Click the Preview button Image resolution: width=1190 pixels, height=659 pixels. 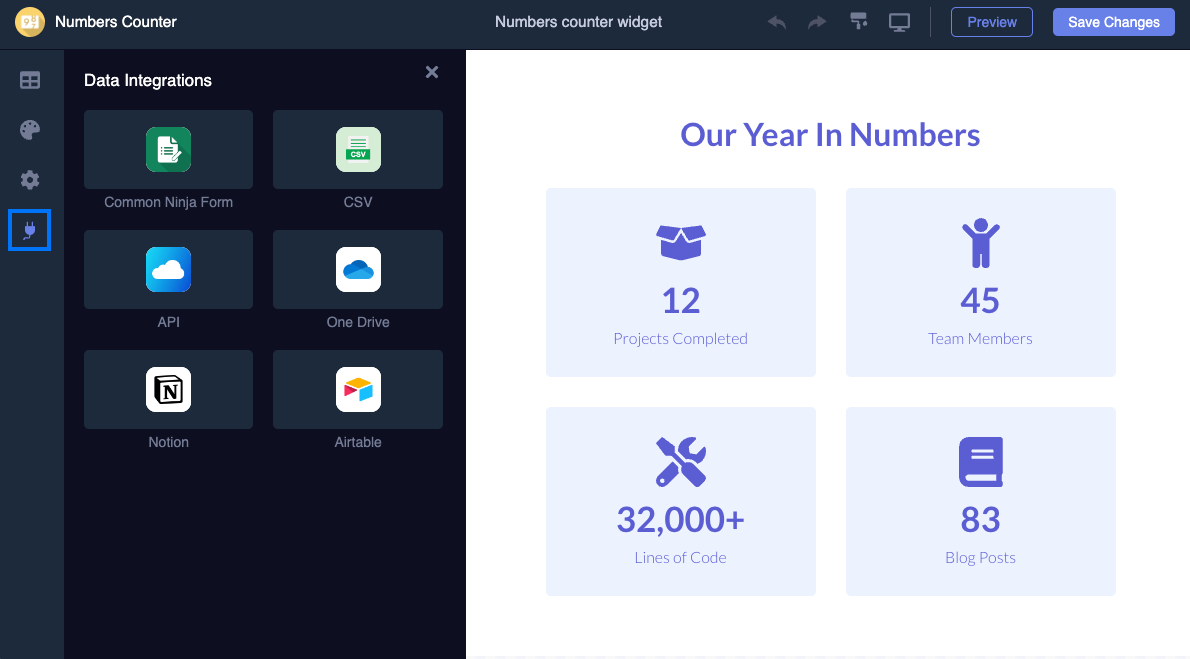[992, 22]
